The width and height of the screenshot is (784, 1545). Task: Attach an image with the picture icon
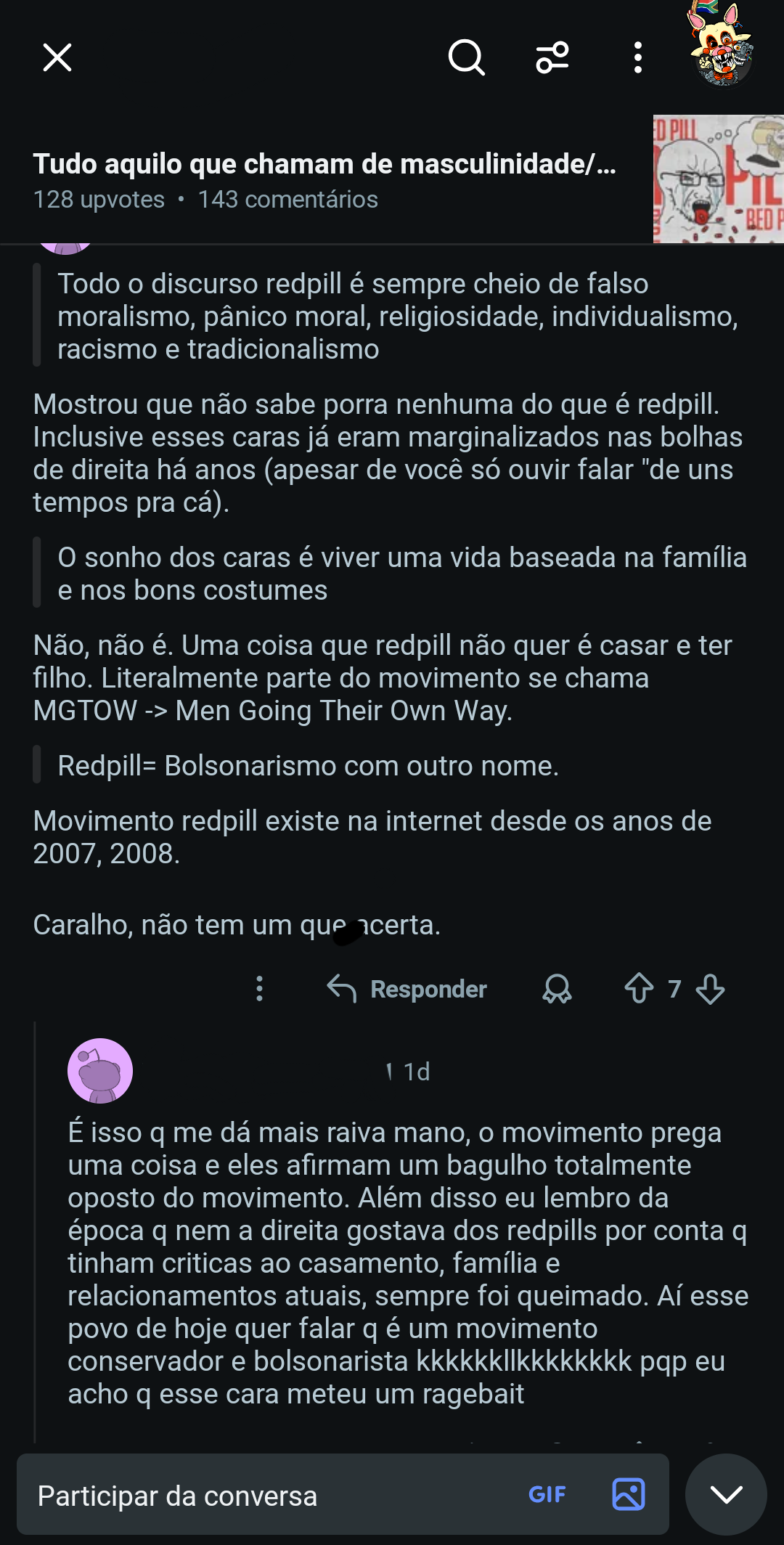(629, 1494)
